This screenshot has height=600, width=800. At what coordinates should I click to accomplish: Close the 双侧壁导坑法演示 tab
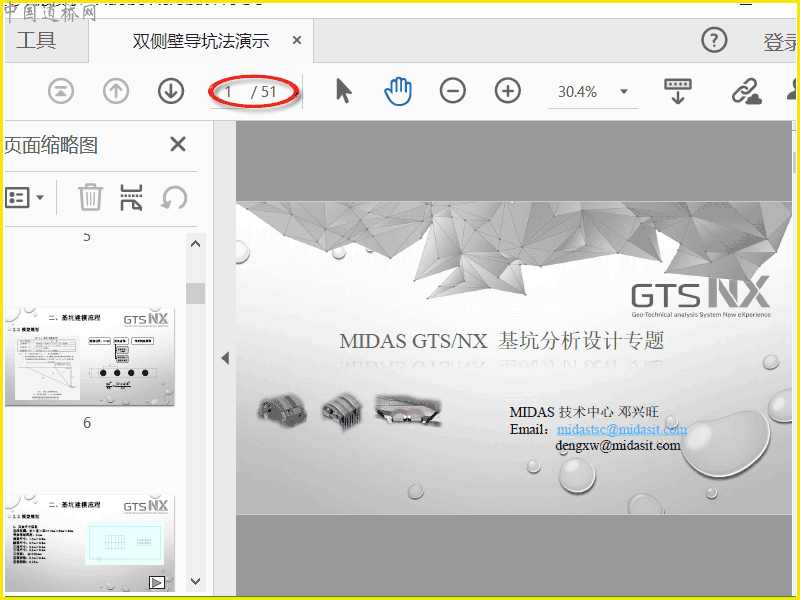(x=296, y=40)
